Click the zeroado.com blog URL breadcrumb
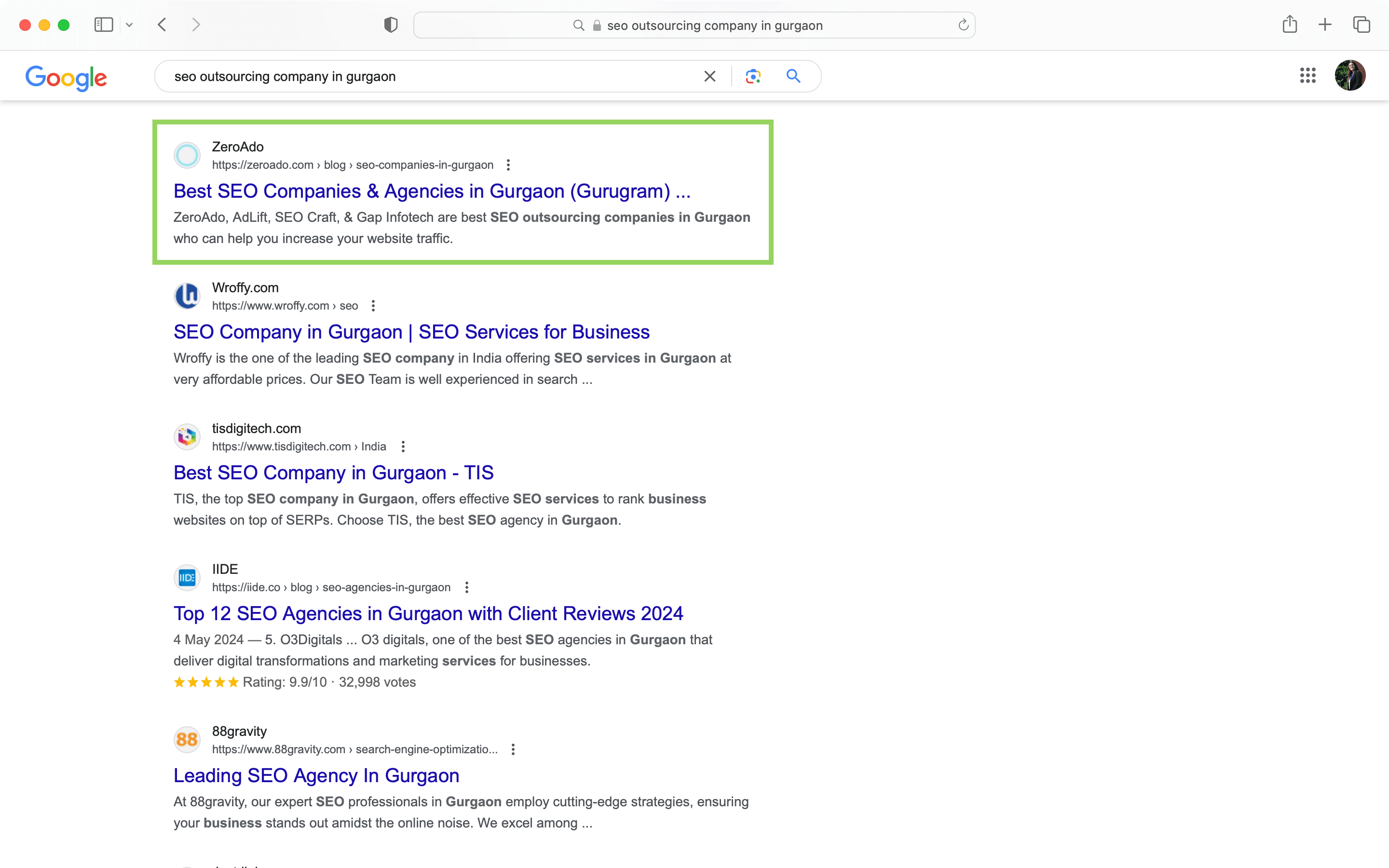The image size is (1389, 868). (353, 165)
